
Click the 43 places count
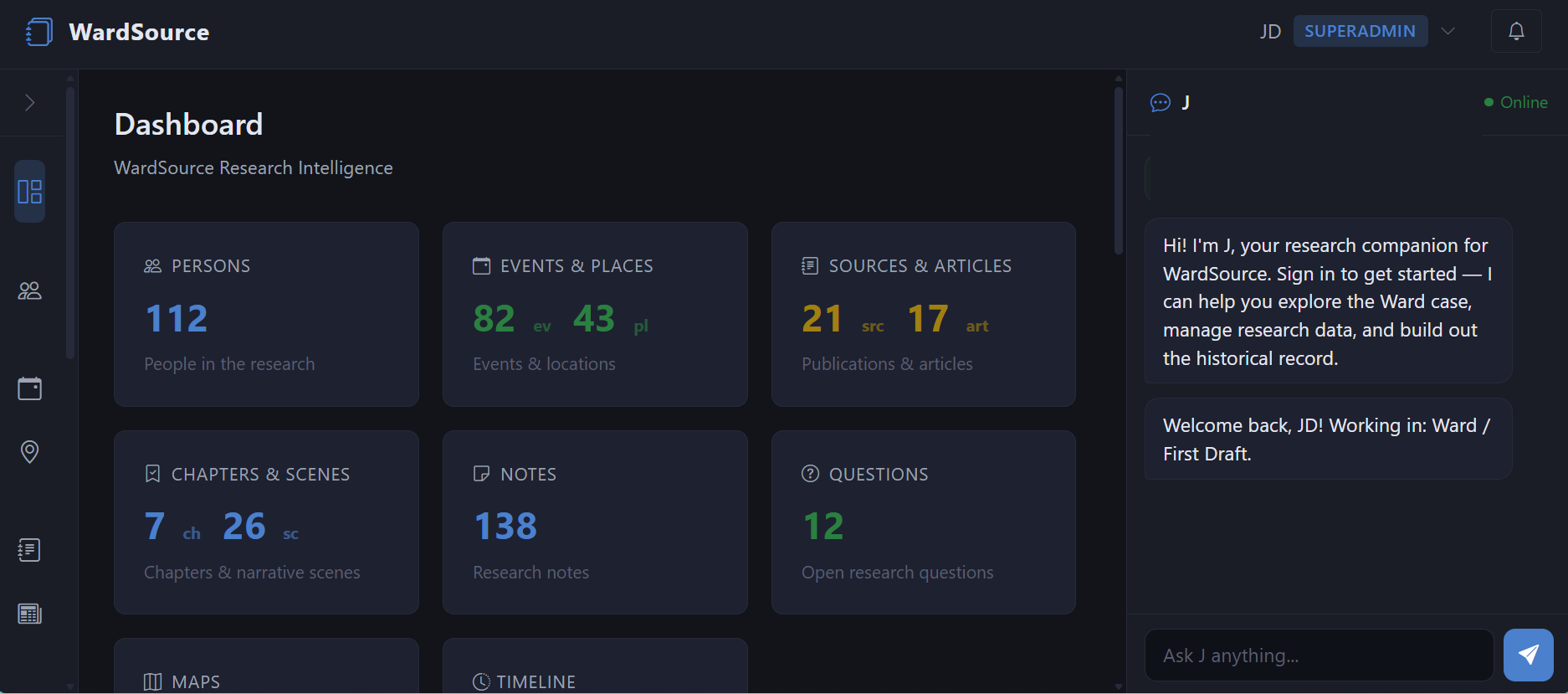(x=594, y=318)
